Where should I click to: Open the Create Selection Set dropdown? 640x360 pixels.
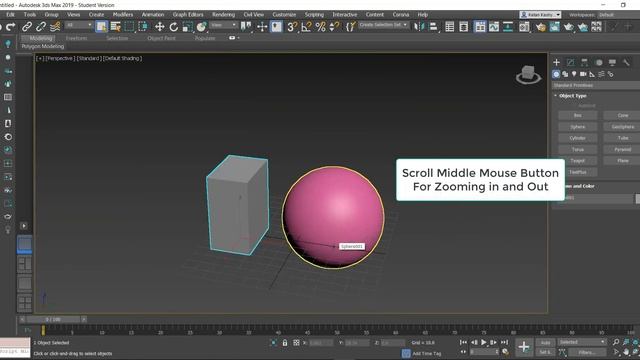click(383, 25)
